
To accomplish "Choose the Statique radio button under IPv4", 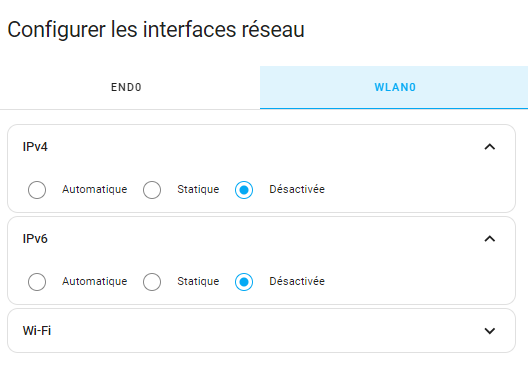I will pyautogui.click(x=152, y=190).
